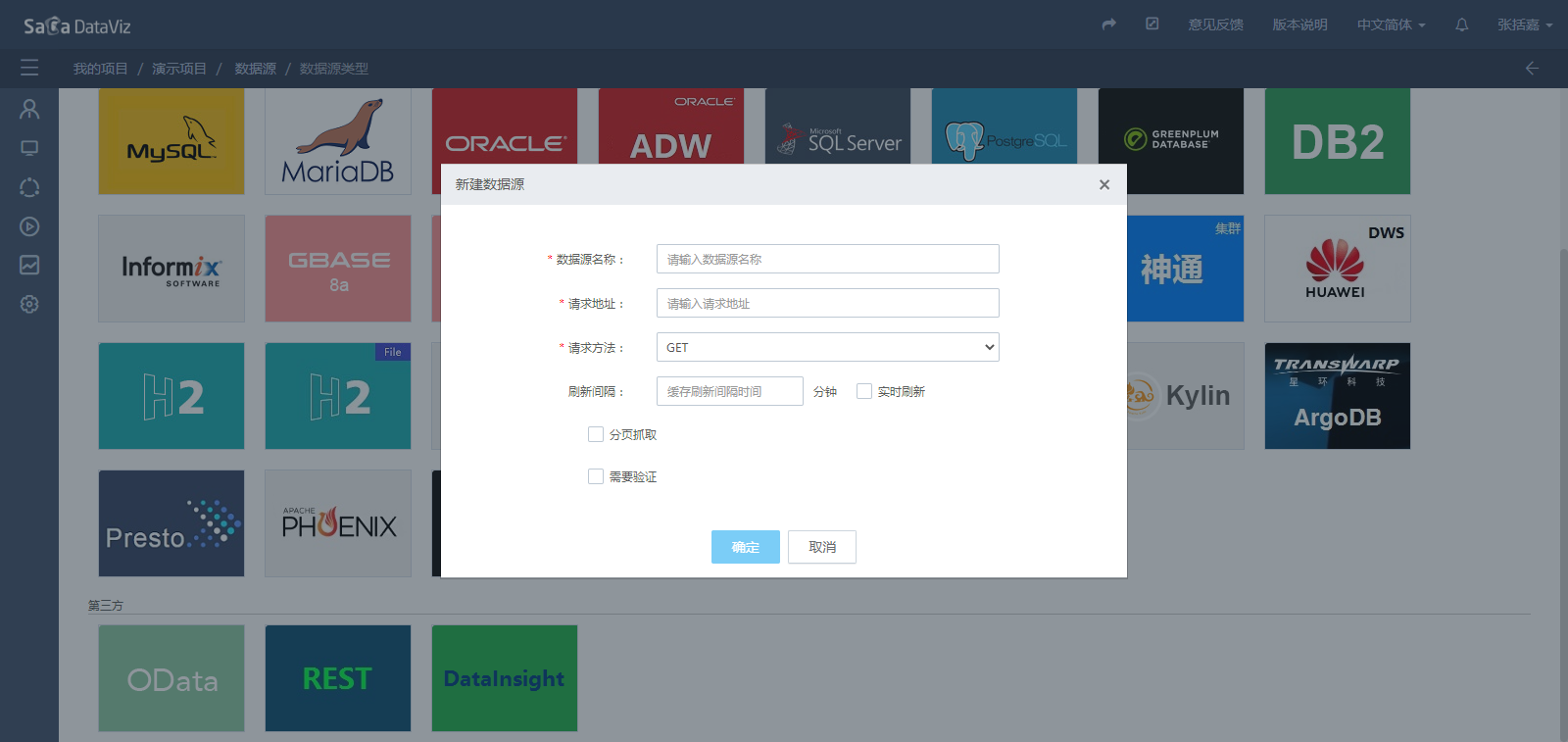Click the back arrow icon

[x=1532, y=68]
